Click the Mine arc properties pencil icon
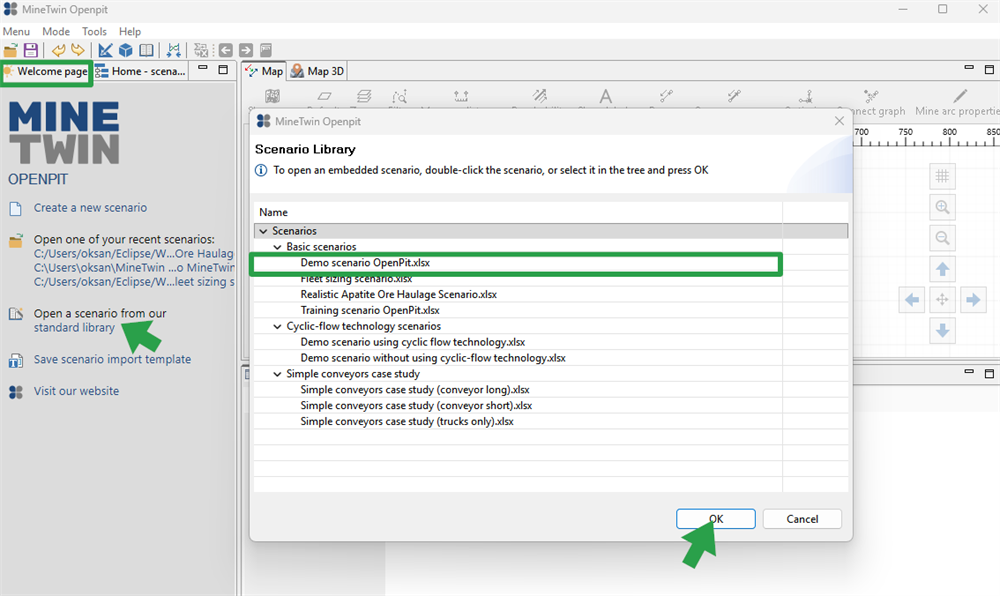Viewport: 1000px width, 596px height. pos(960,96)
